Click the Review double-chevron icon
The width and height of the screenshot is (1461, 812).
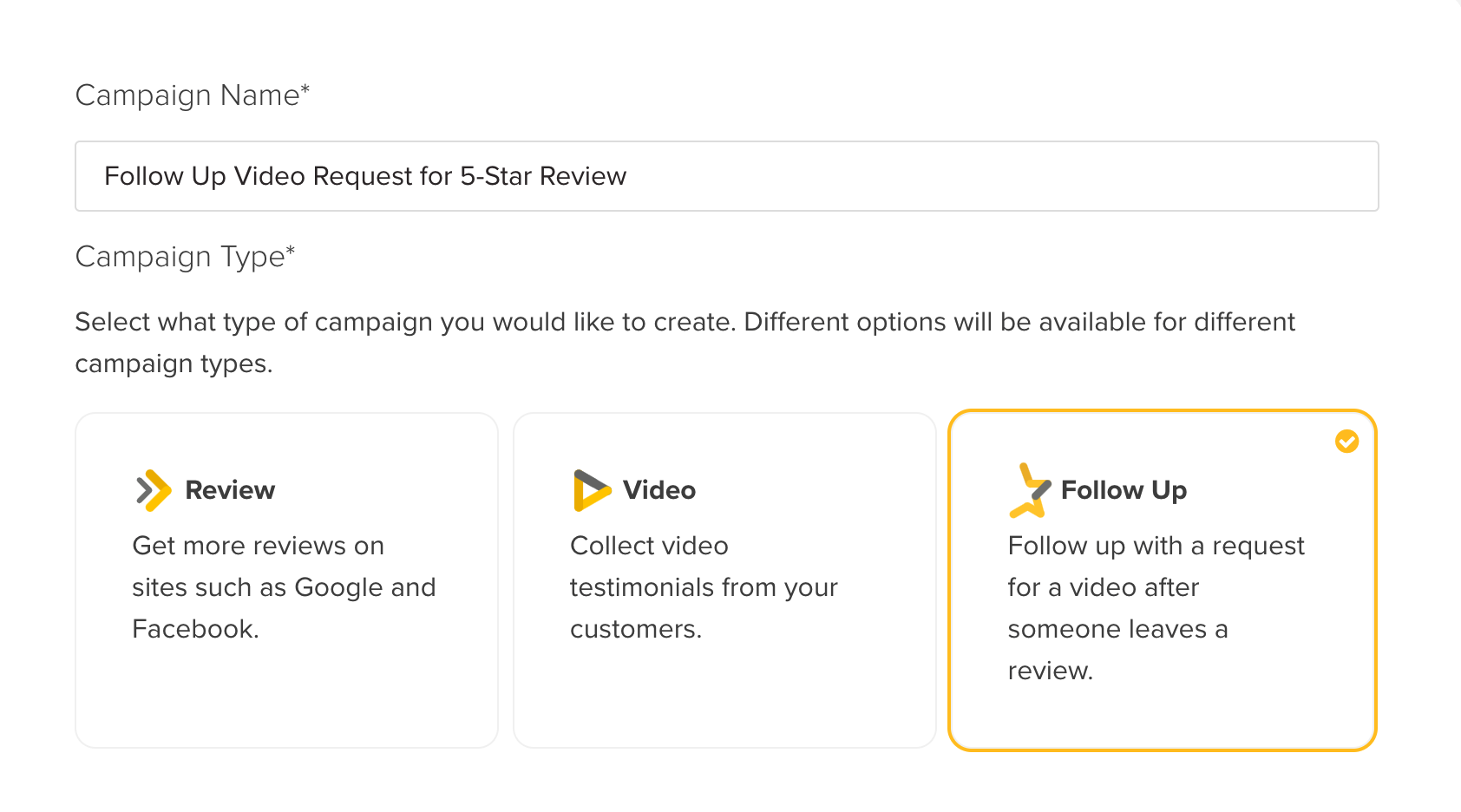[x=154, y=490]
